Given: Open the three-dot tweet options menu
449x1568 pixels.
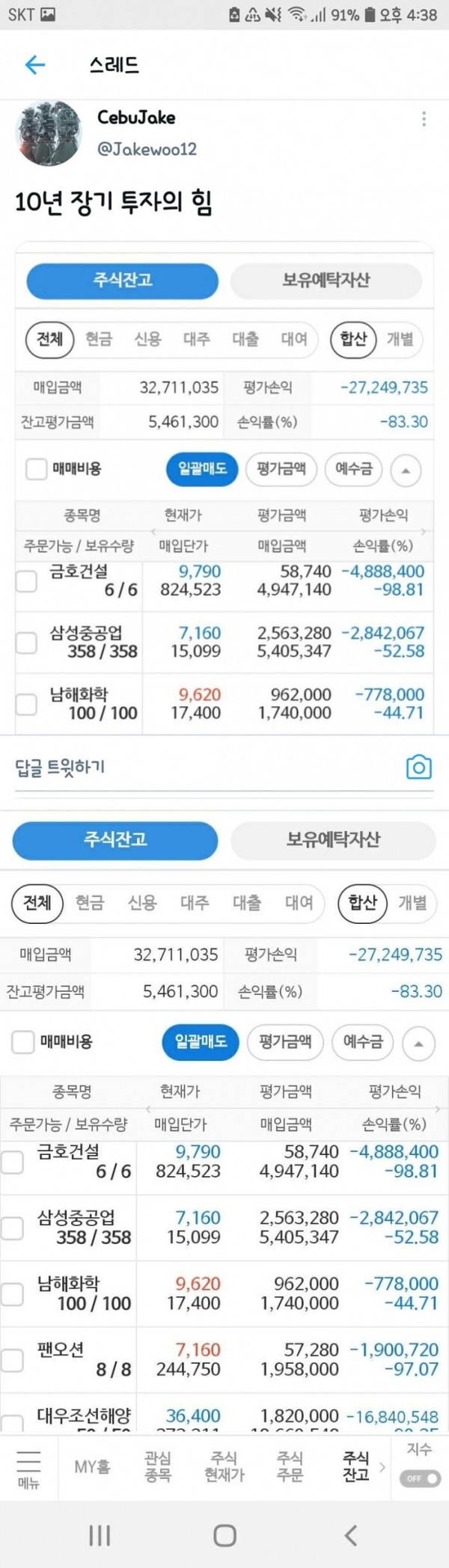Looking at the screenshot, I should pyautogui.click(x=424, y=119).
